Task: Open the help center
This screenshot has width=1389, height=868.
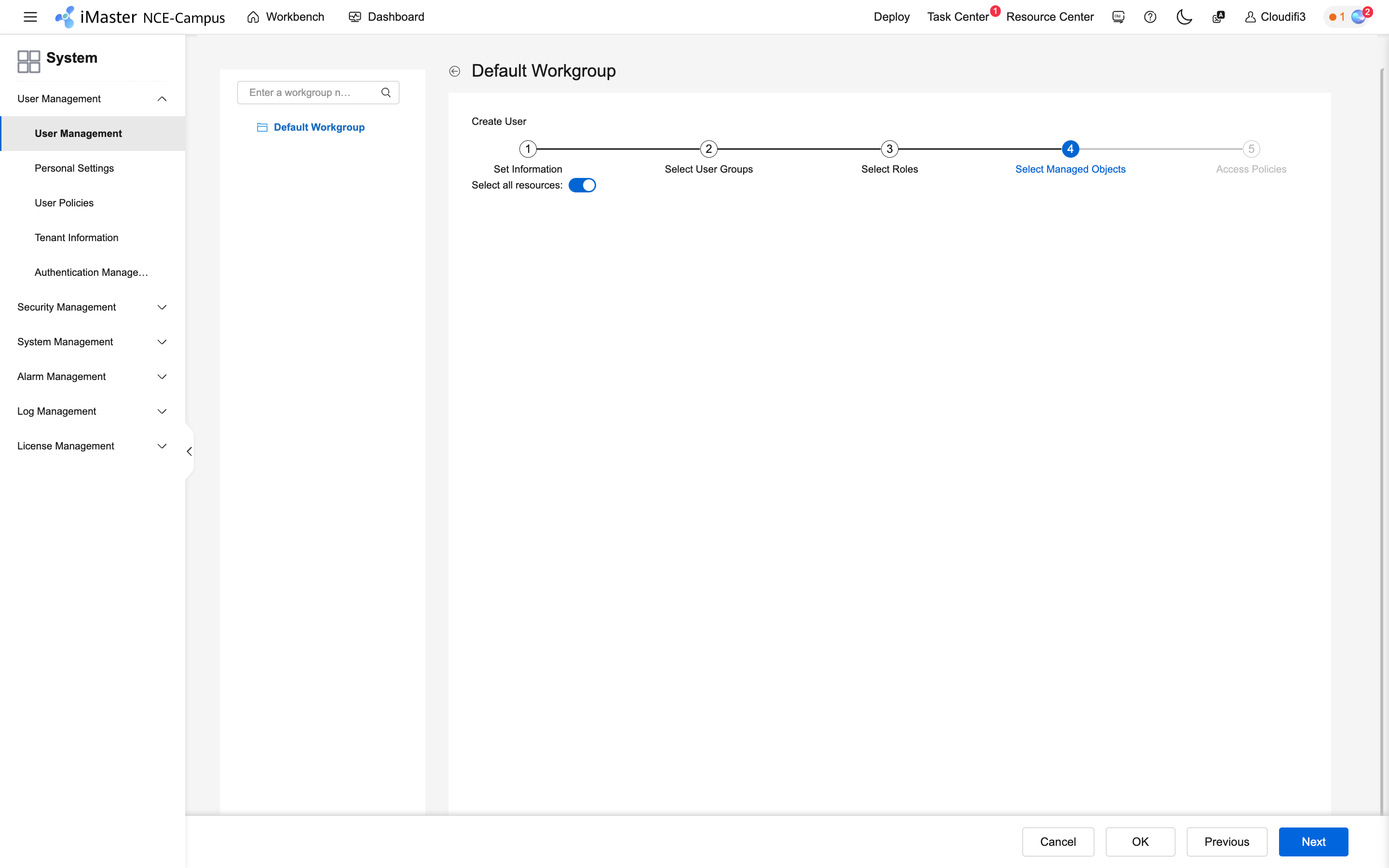Action: click(x=1150, y=17)
